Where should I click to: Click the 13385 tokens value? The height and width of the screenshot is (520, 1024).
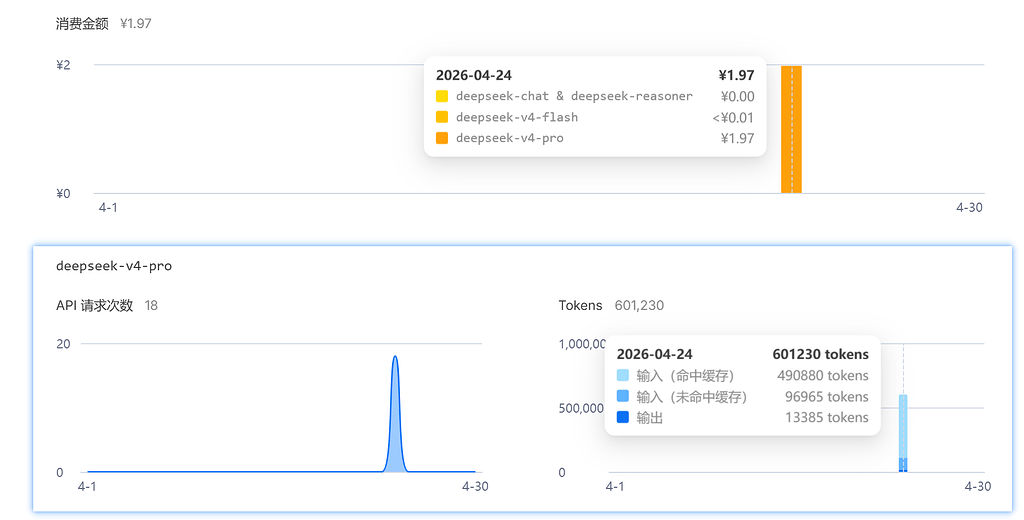coord(827,417)
